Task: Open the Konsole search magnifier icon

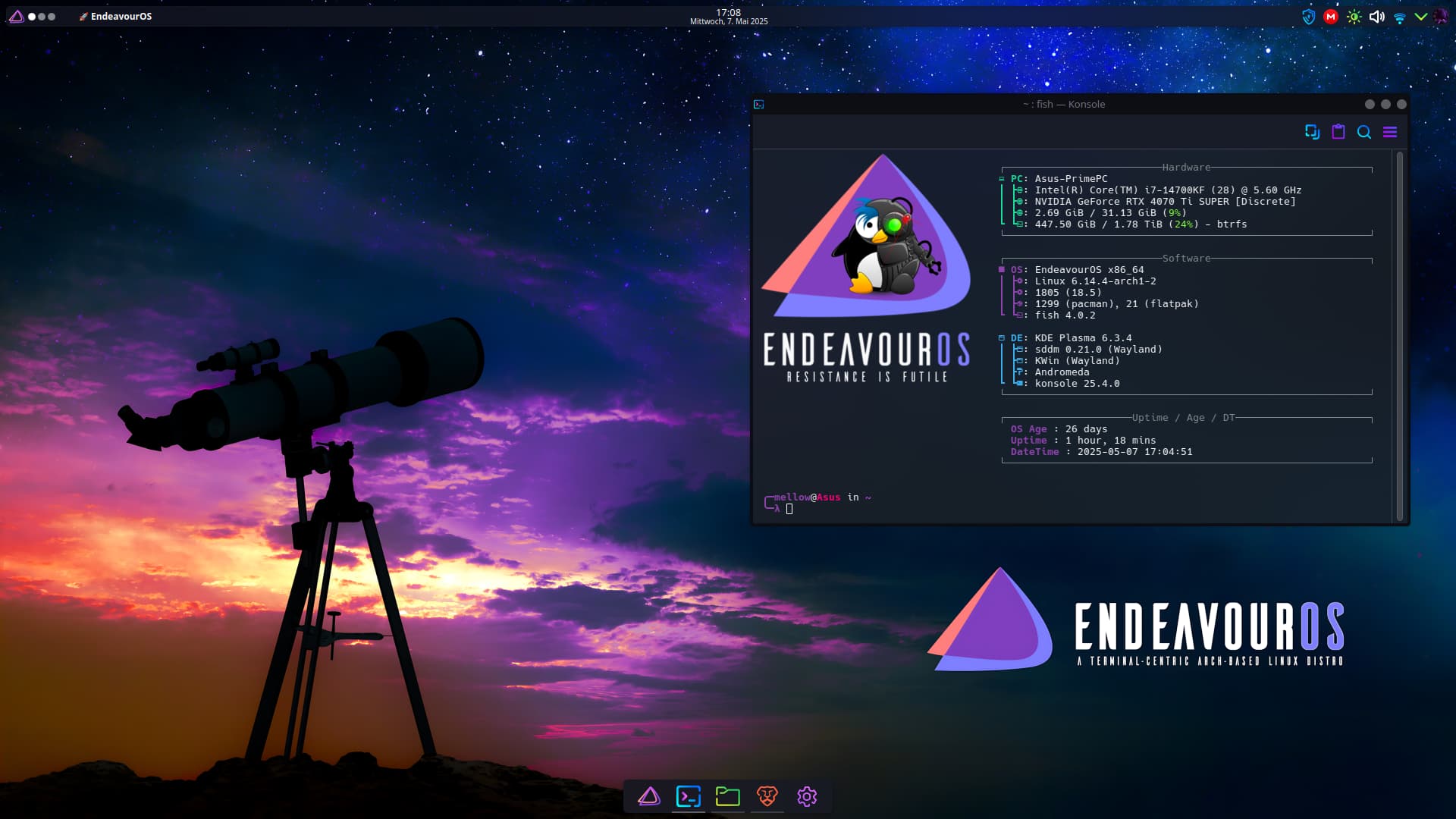Action: pyautogui.click(x=1364, y=132)
